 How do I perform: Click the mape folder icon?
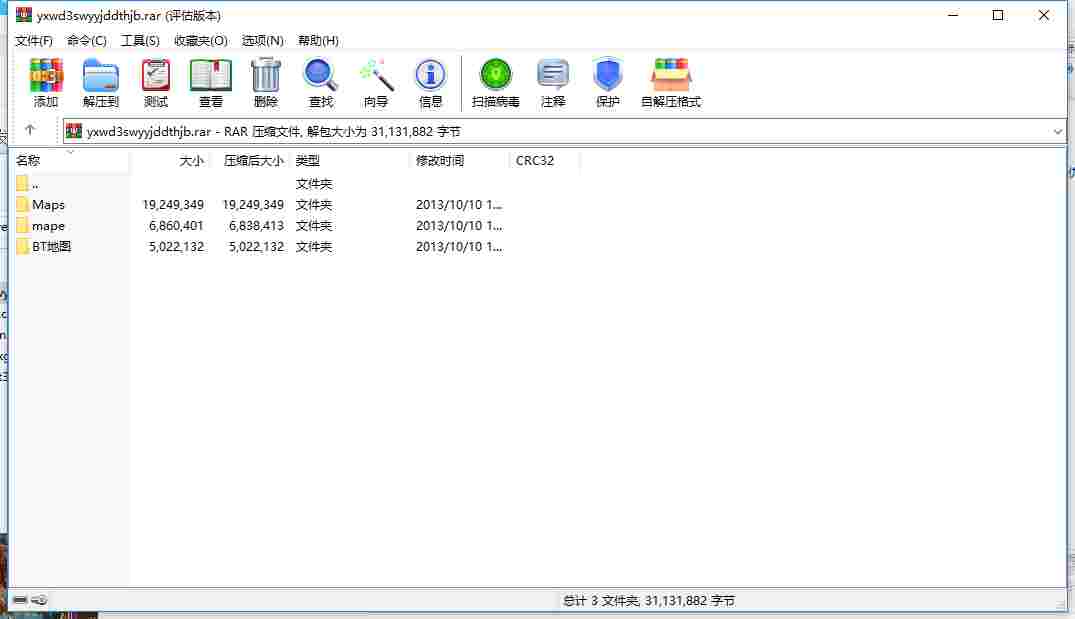pos(23,226)
